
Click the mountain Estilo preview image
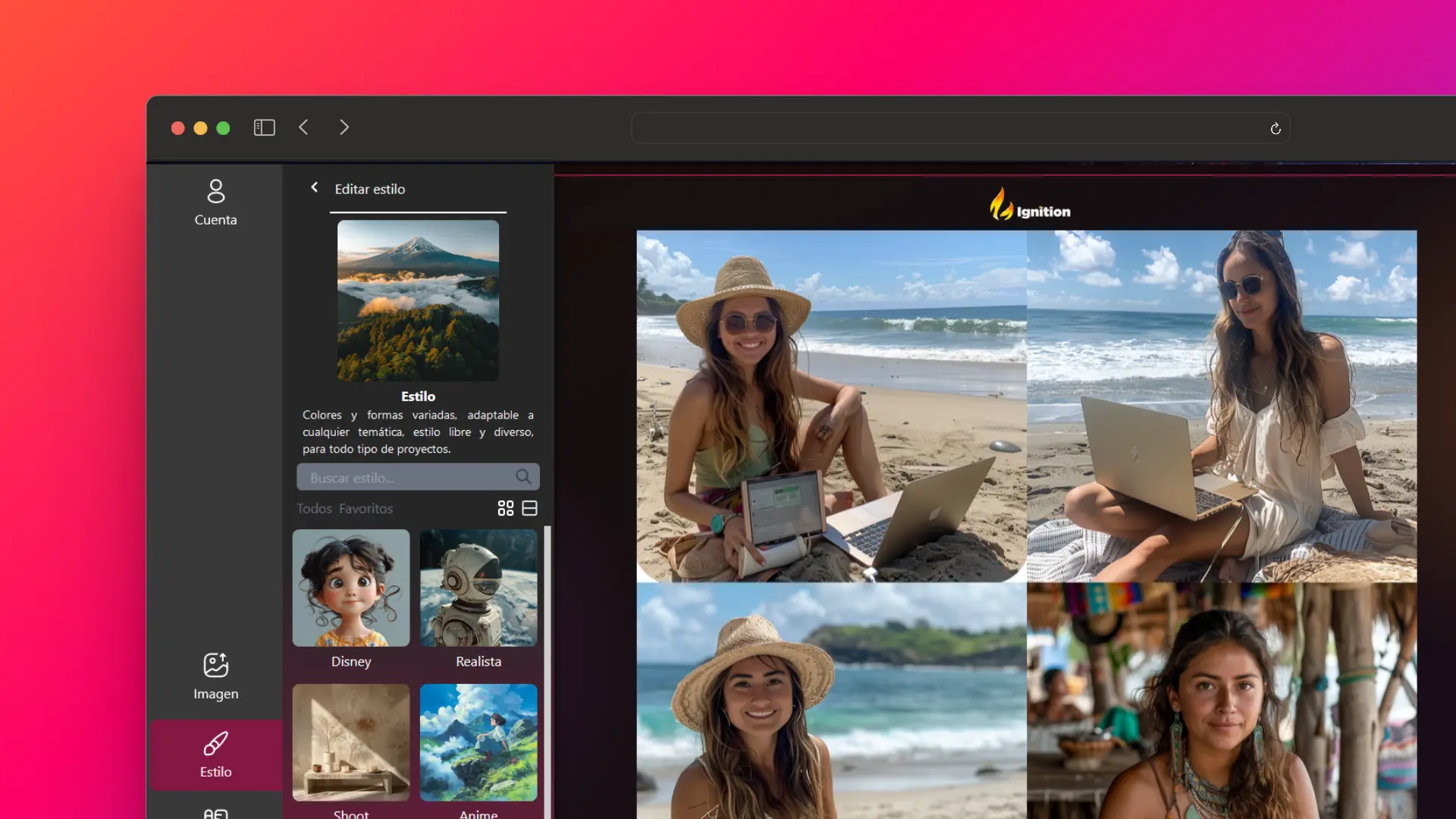[418, 300]
